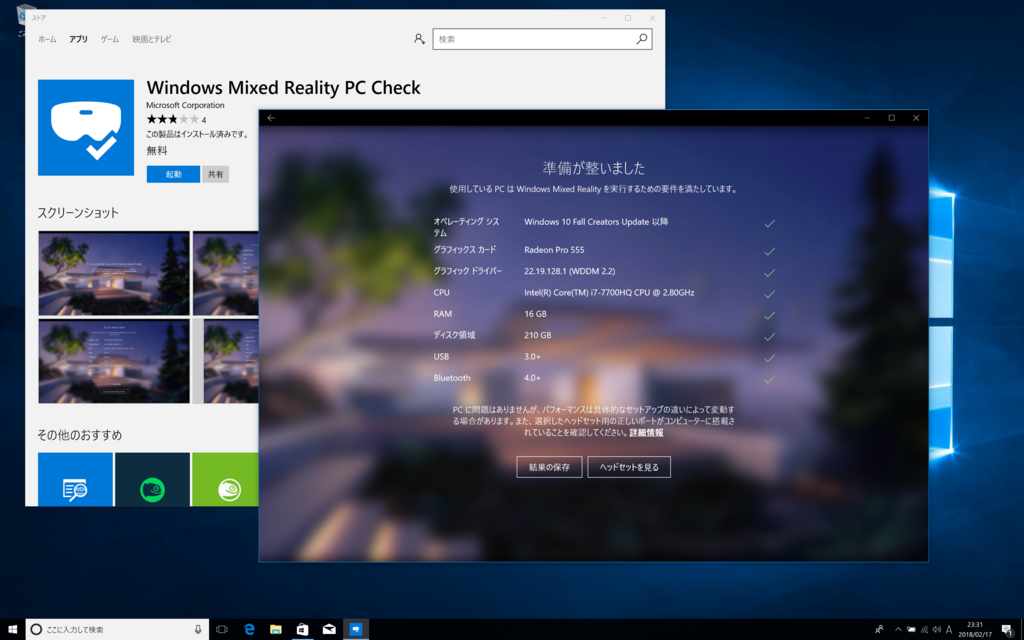Click the Windows 10 Fall Creators Update text
The image size is (1024, 640).
[x=596, y=221]
